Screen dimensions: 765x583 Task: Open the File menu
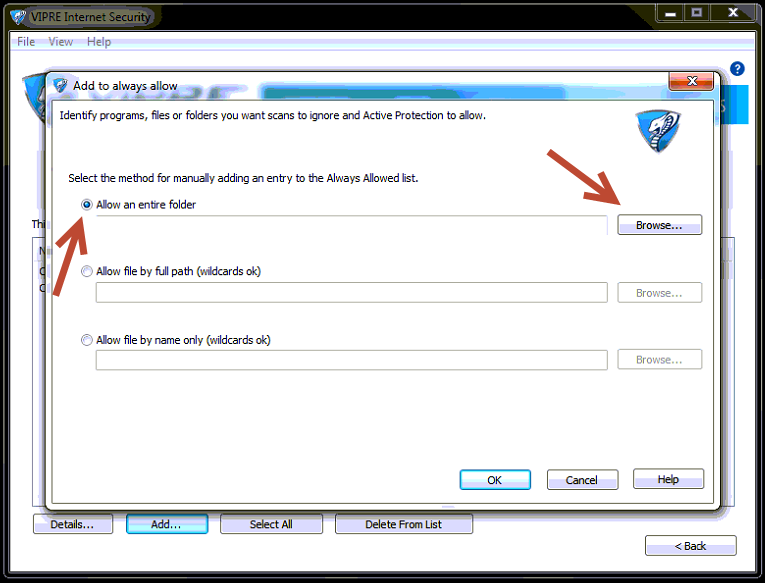click(x=26, y=42)
